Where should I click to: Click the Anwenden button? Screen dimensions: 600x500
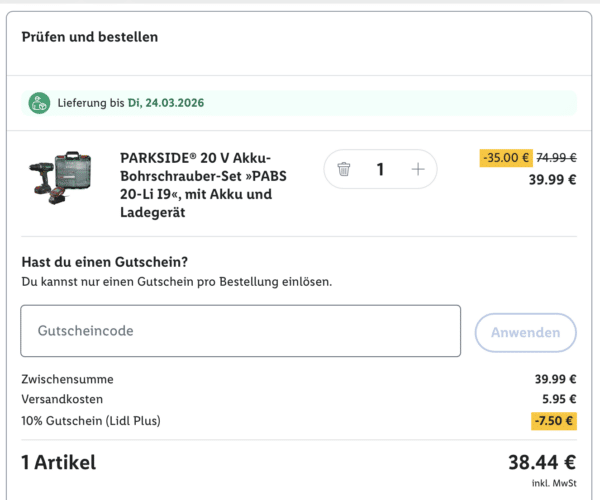tap(525, 332)
